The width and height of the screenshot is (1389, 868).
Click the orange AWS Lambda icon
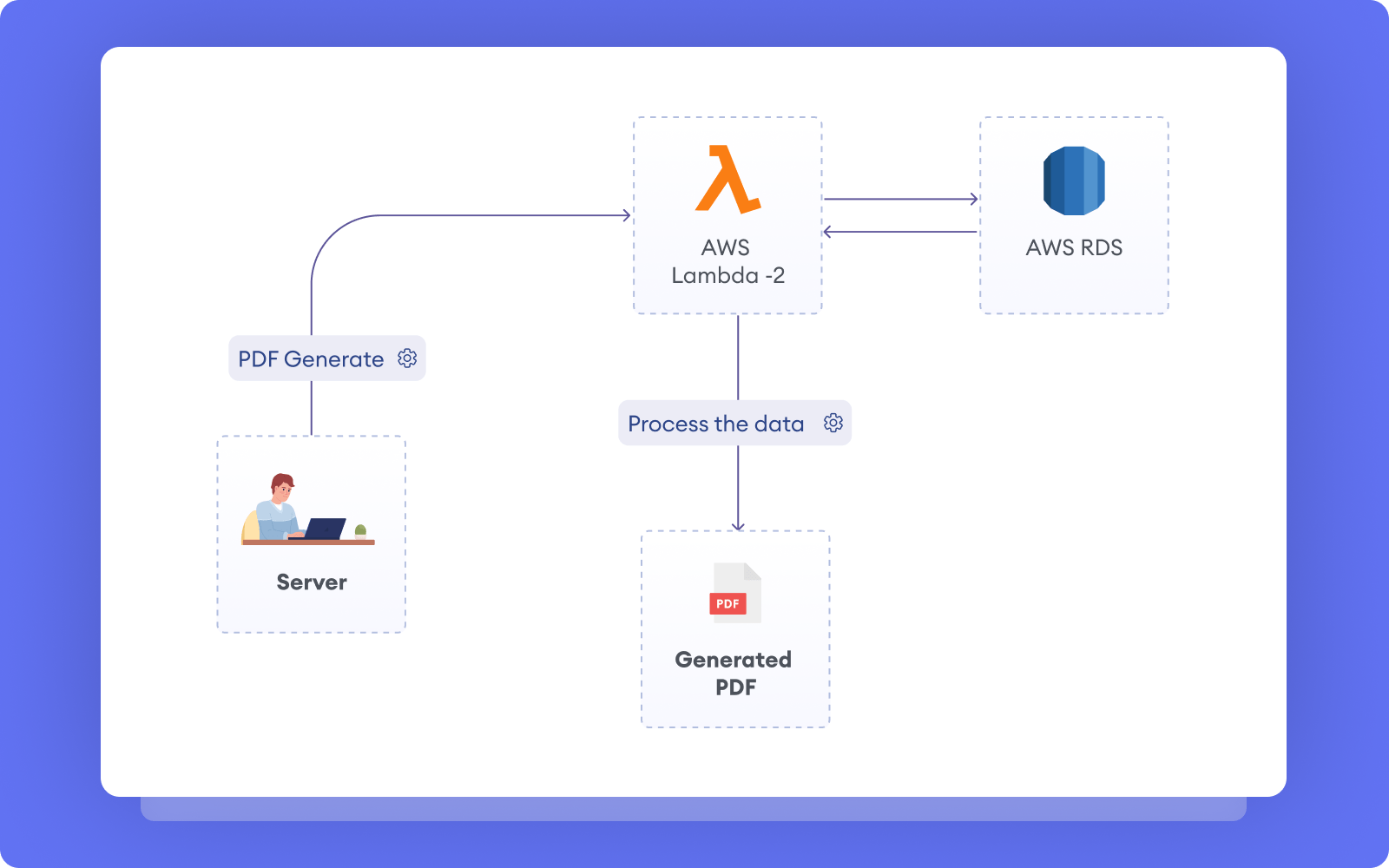(727, 180)
